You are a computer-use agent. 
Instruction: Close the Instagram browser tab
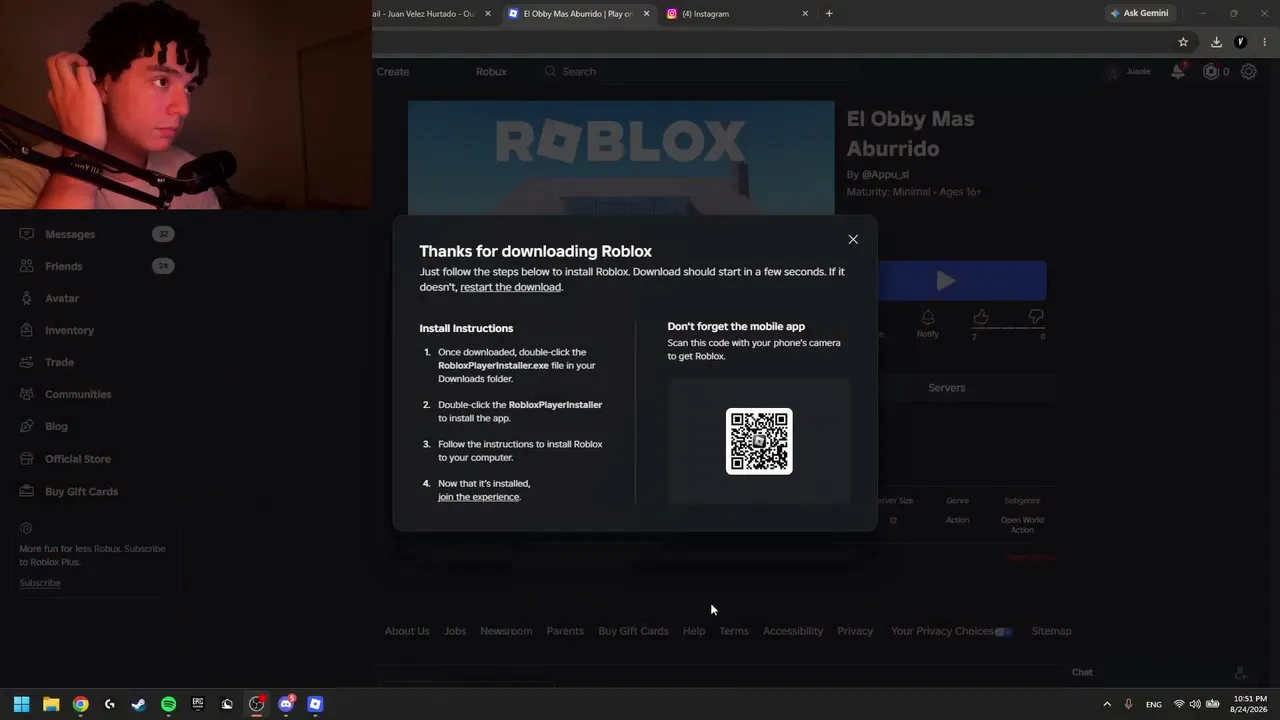805,13
